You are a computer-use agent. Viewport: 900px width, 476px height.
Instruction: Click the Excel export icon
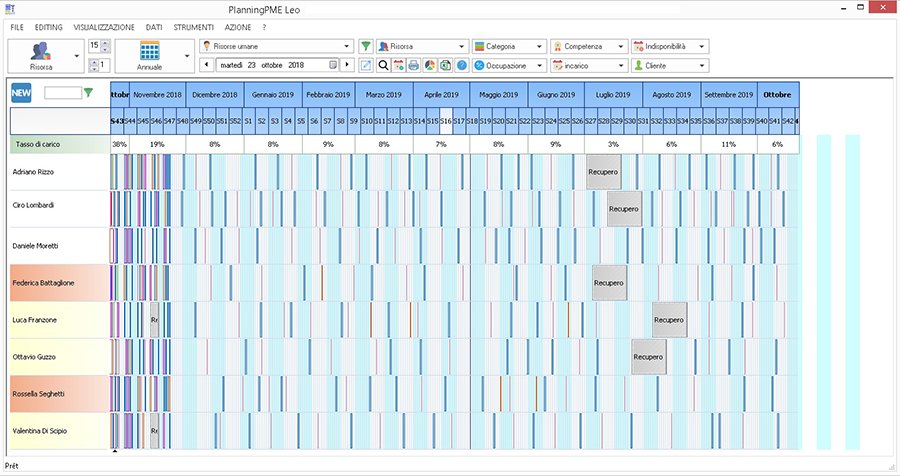pyautogui.click(x=446, y=65)
